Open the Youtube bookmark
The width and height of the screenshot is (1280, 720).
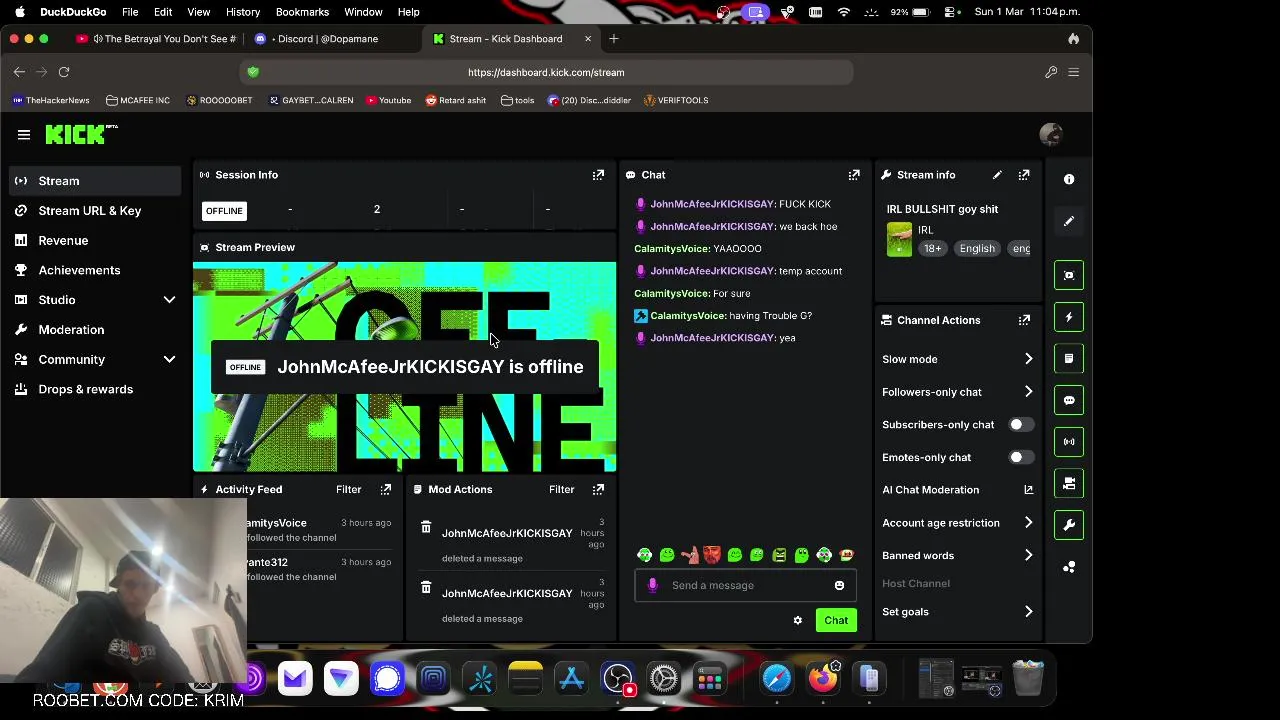point(389,100)
